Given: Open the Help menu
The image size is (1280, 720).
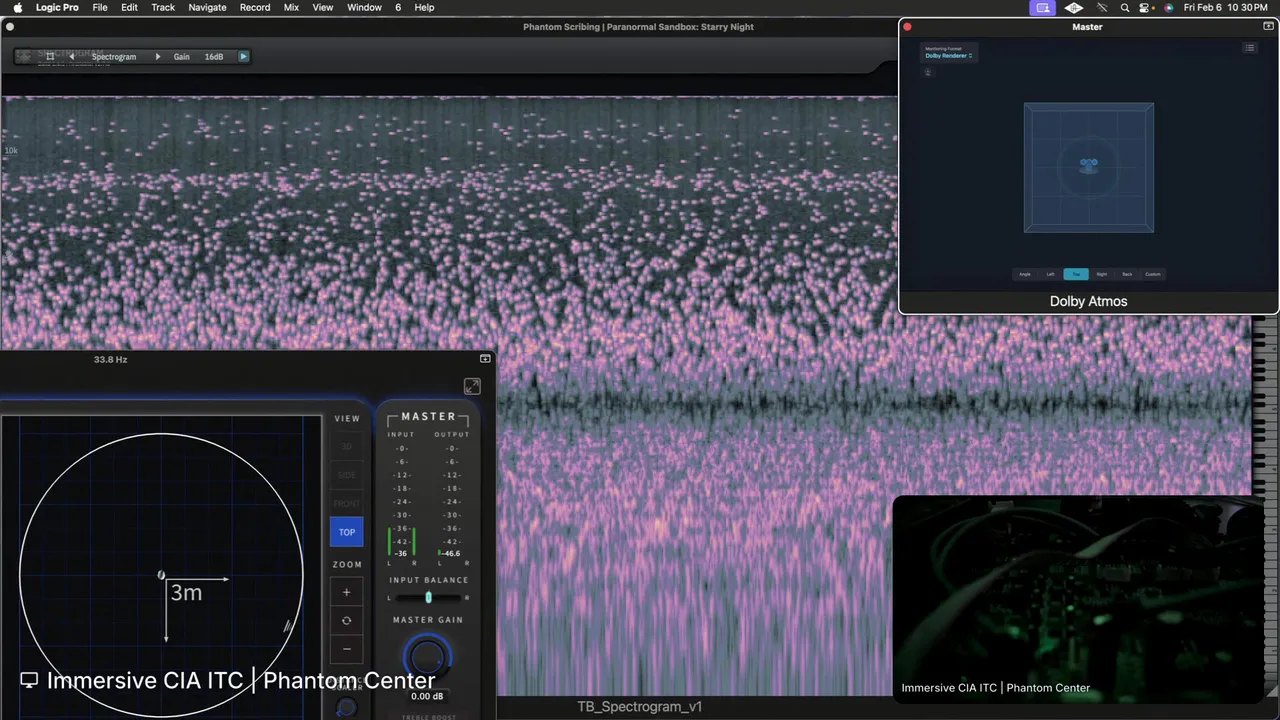Looking at the screenshot, I should pos(424,7).
